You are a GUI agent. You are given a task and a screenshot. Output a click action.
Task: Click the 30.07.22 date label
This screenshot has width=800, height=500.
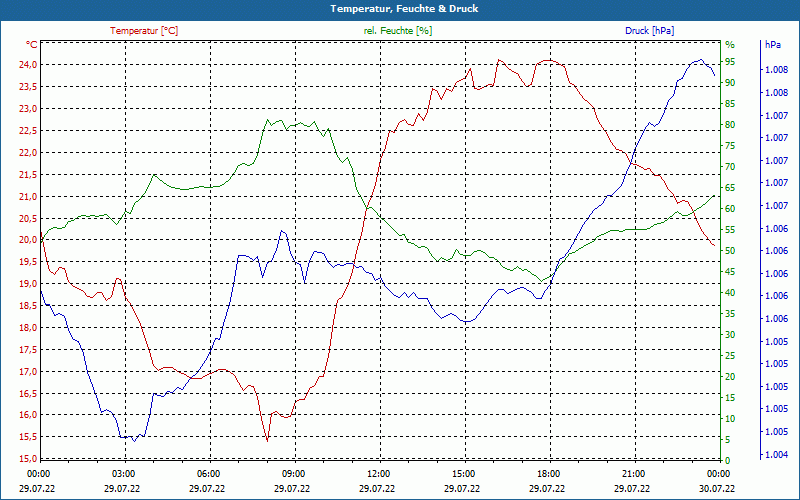[717, 489]
